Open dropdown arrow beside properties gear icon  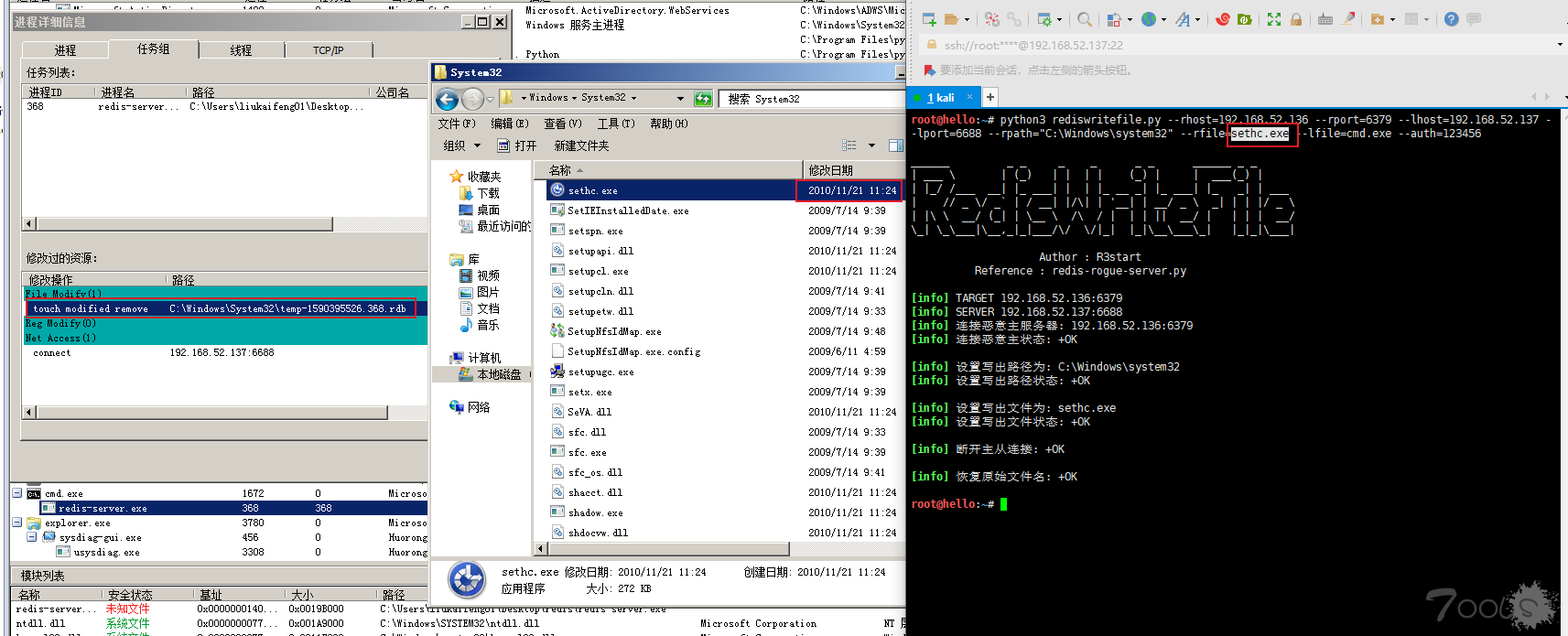(x=1060, y=19)
